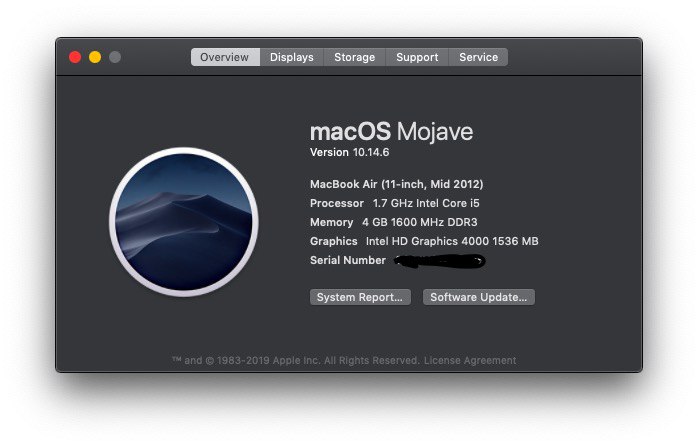Click the Processor label
This screenshot has height=446, width=698.
(x=337, y=203)
